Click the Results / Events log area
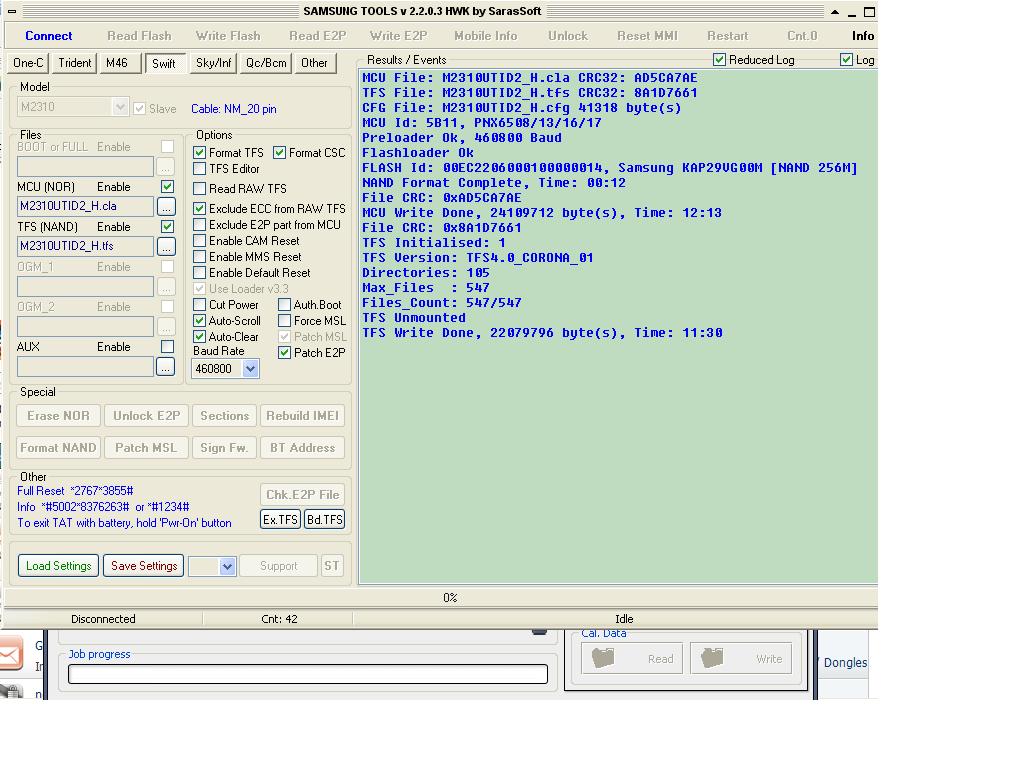 (x=618, y=327)
